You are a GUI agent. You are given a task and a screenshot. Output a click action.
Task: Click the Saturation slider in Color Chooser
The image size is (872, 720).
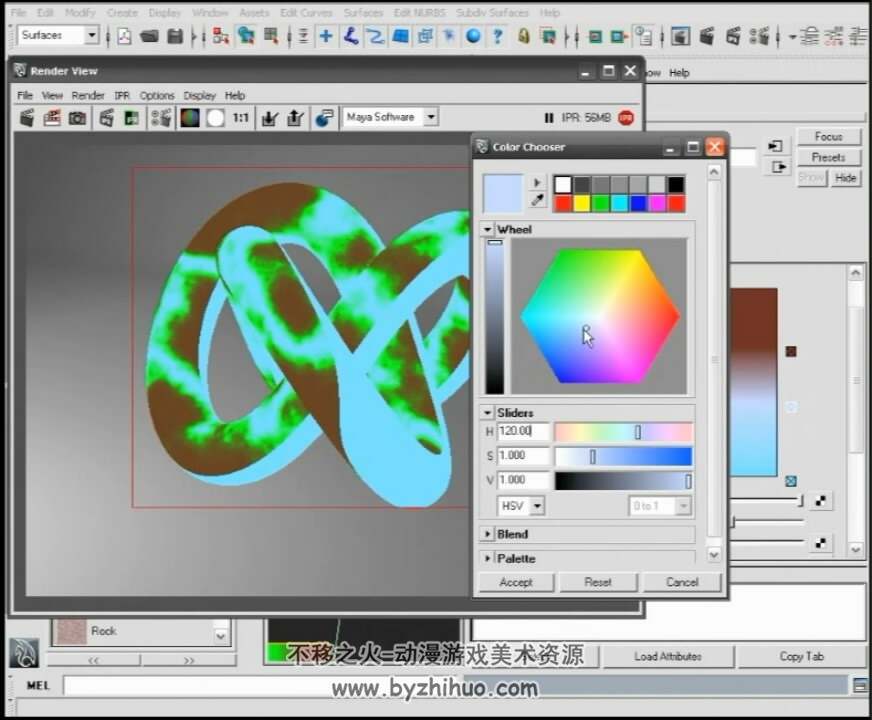[623, 456]
